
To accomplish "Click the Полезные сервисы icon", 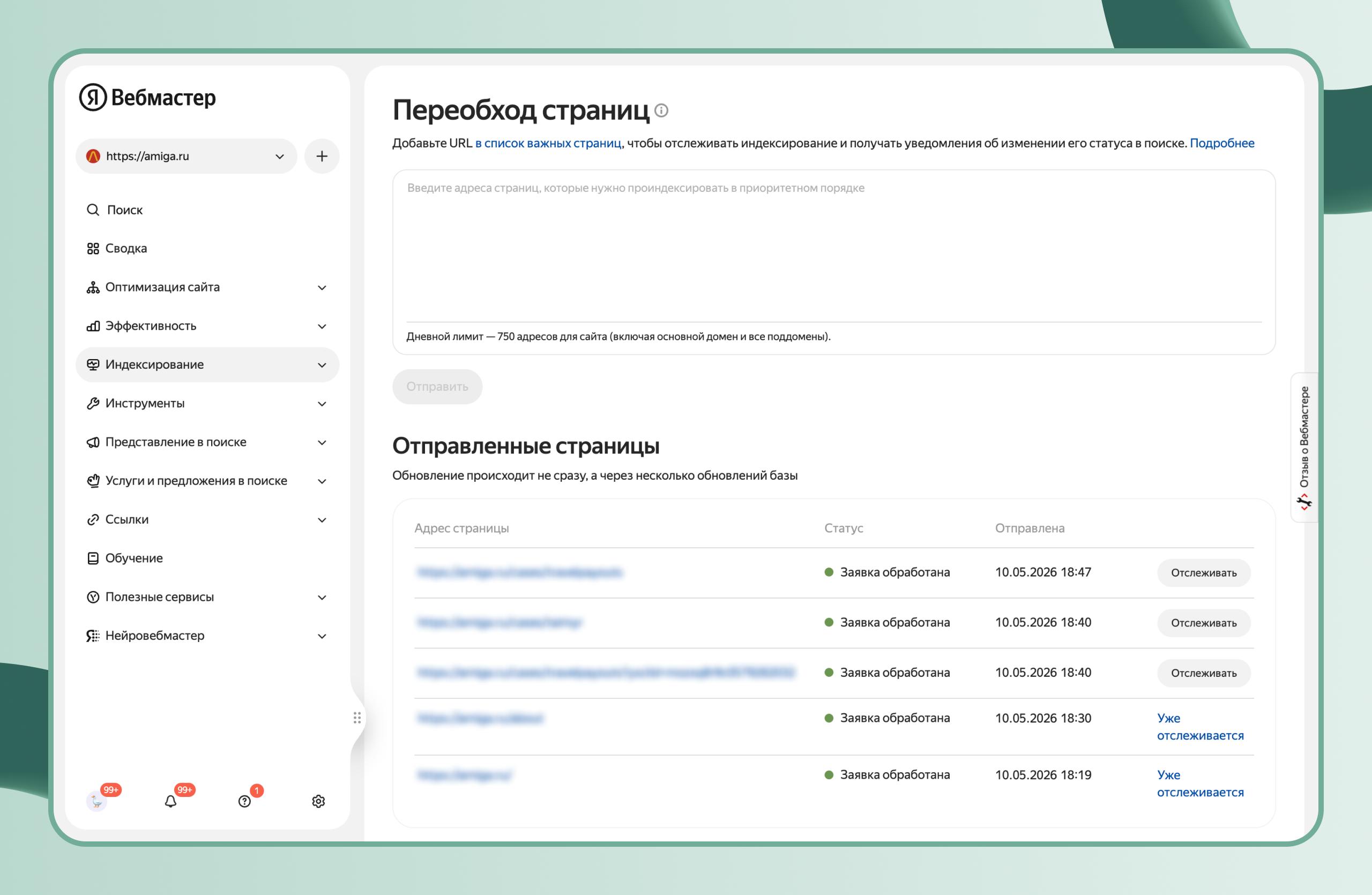I will (x=93, y=597).
